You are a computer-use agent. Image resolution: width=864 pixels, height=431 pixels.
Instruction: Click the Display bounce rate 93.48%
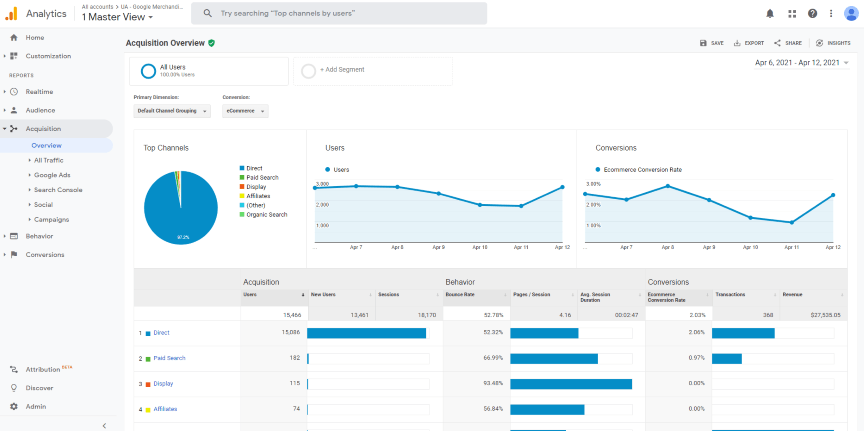[x=494, y=384]
